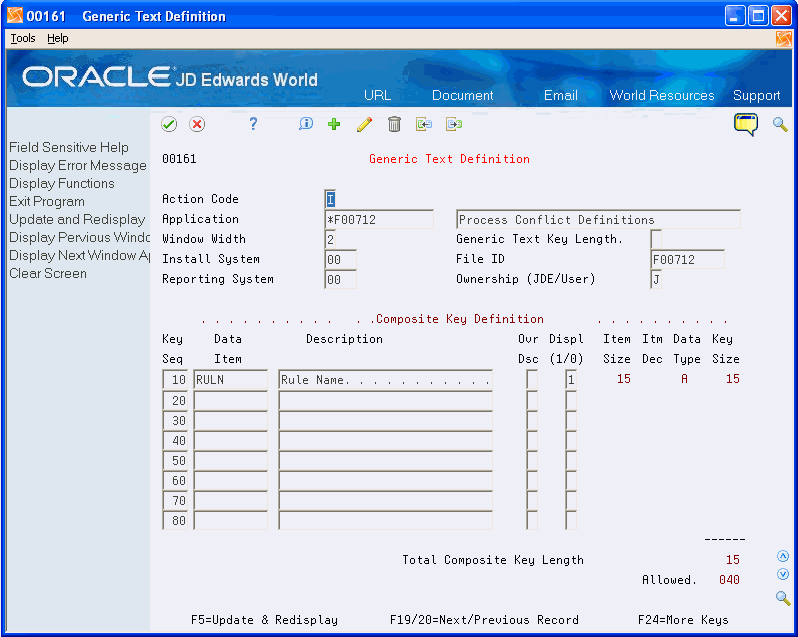Viewport: 798px width, 637px height.
Task: Select Display Functions option
Action: point(62,183)
